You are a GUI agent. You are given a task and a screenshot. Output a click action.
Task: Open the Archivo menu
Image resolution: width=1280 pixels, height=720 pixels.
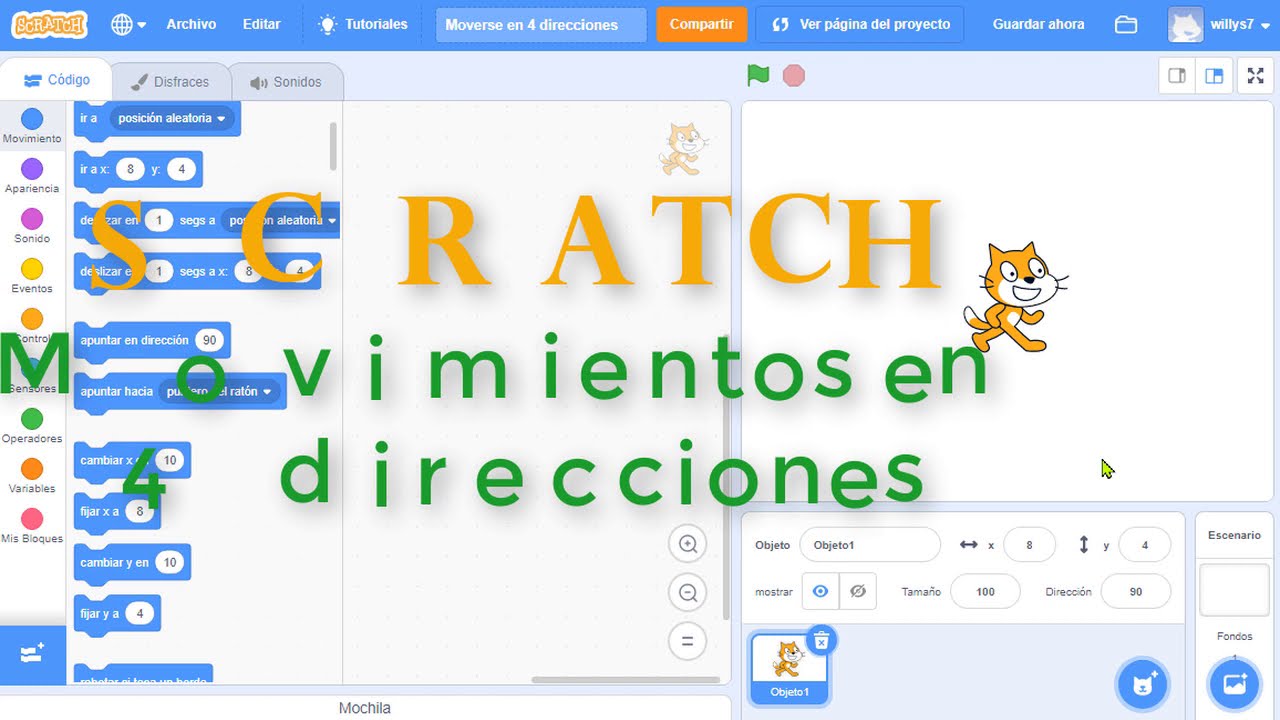(191, 24)
